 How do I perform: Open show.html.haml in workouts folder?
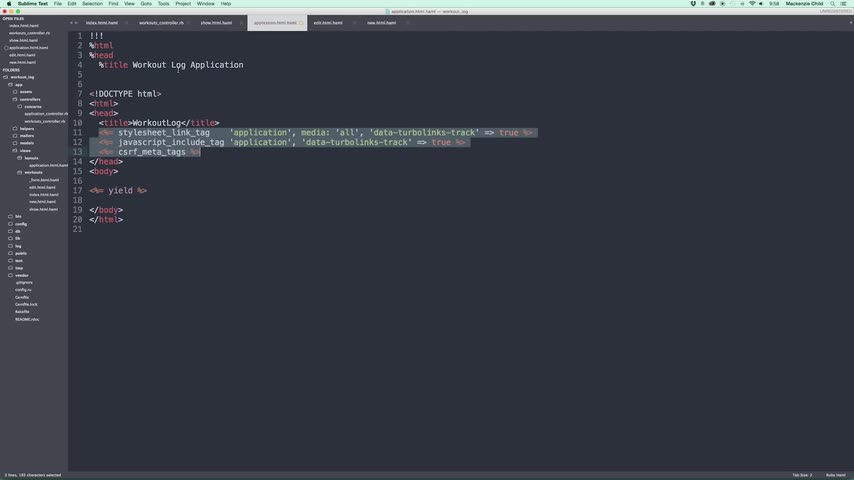pos(44,209)
